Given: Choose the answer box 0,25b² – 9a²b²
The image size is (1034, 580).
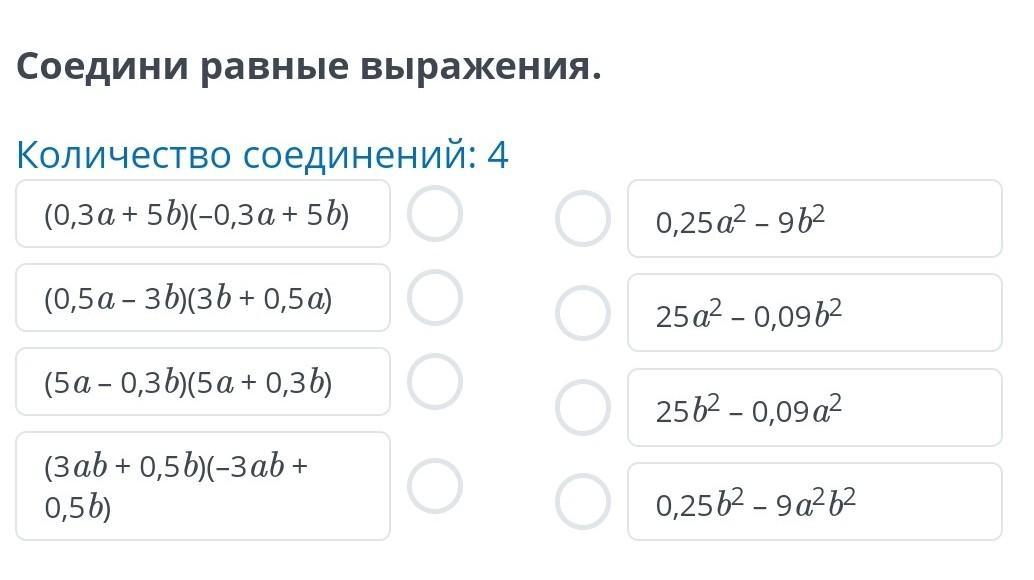Looking at the screenshot, I should pyautogui.click(x=815, y=502).
